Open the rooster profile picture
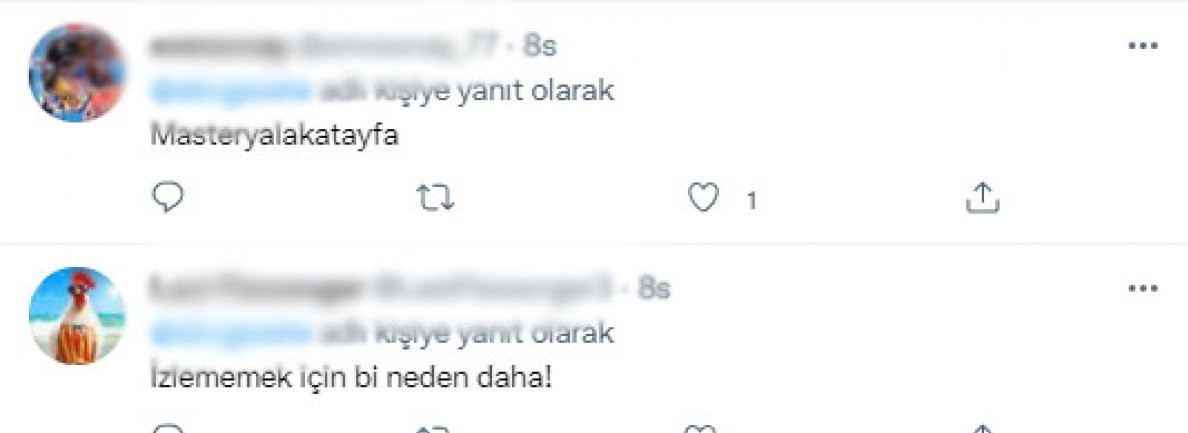 point(77,316)
